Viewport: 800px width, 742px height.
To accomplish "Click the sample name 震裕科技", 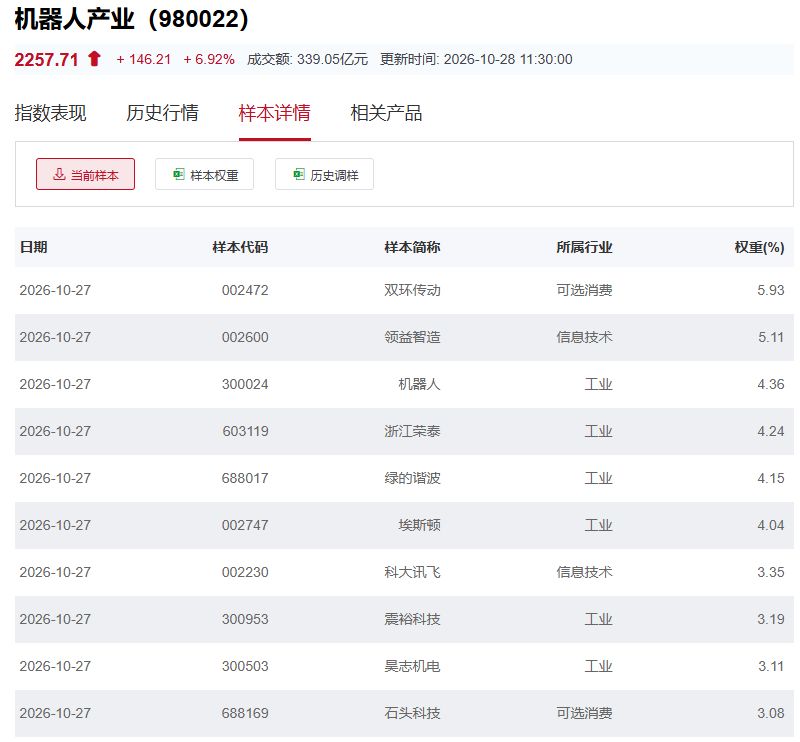I will click(412, 619).
